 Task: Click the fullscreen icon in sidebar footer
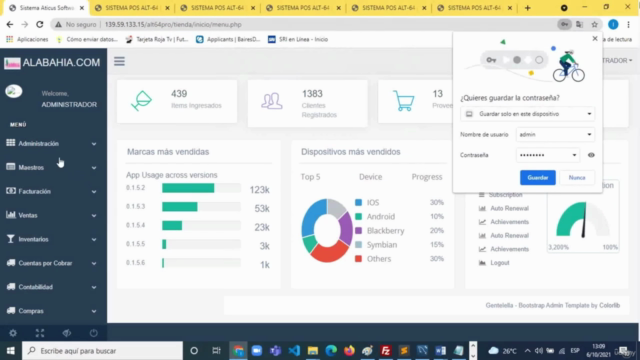(40, 333)
